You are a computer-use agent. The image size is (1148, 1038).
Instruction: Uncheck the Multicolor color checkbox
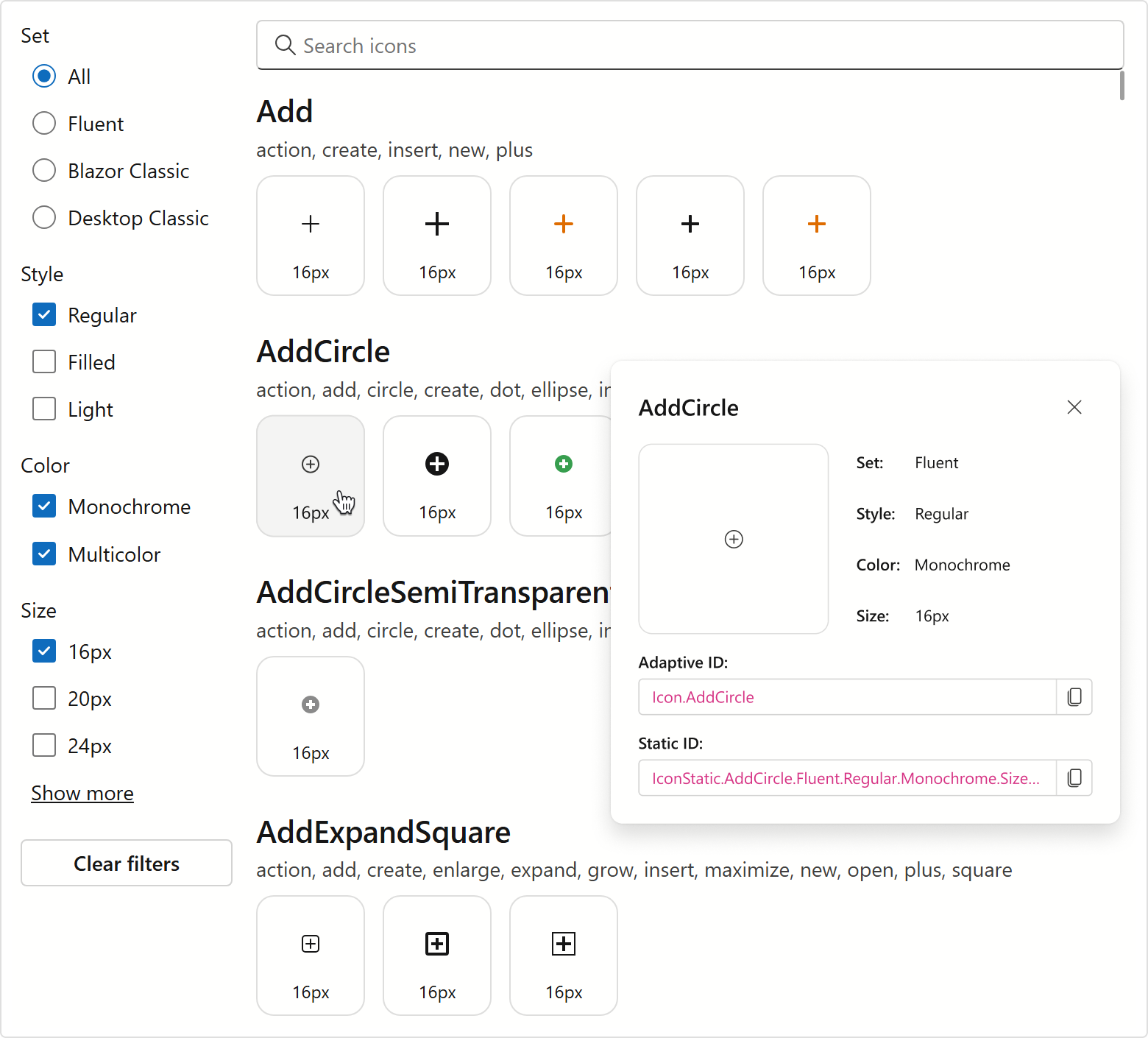[x=44, y=554]
